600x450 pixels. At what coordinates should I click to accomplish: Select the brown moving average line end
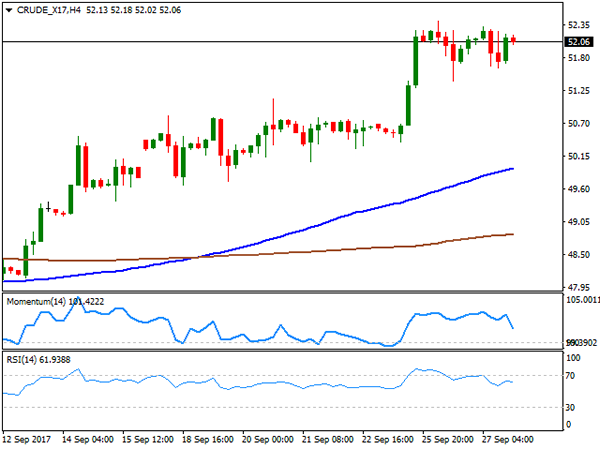(x=512, y=234)
